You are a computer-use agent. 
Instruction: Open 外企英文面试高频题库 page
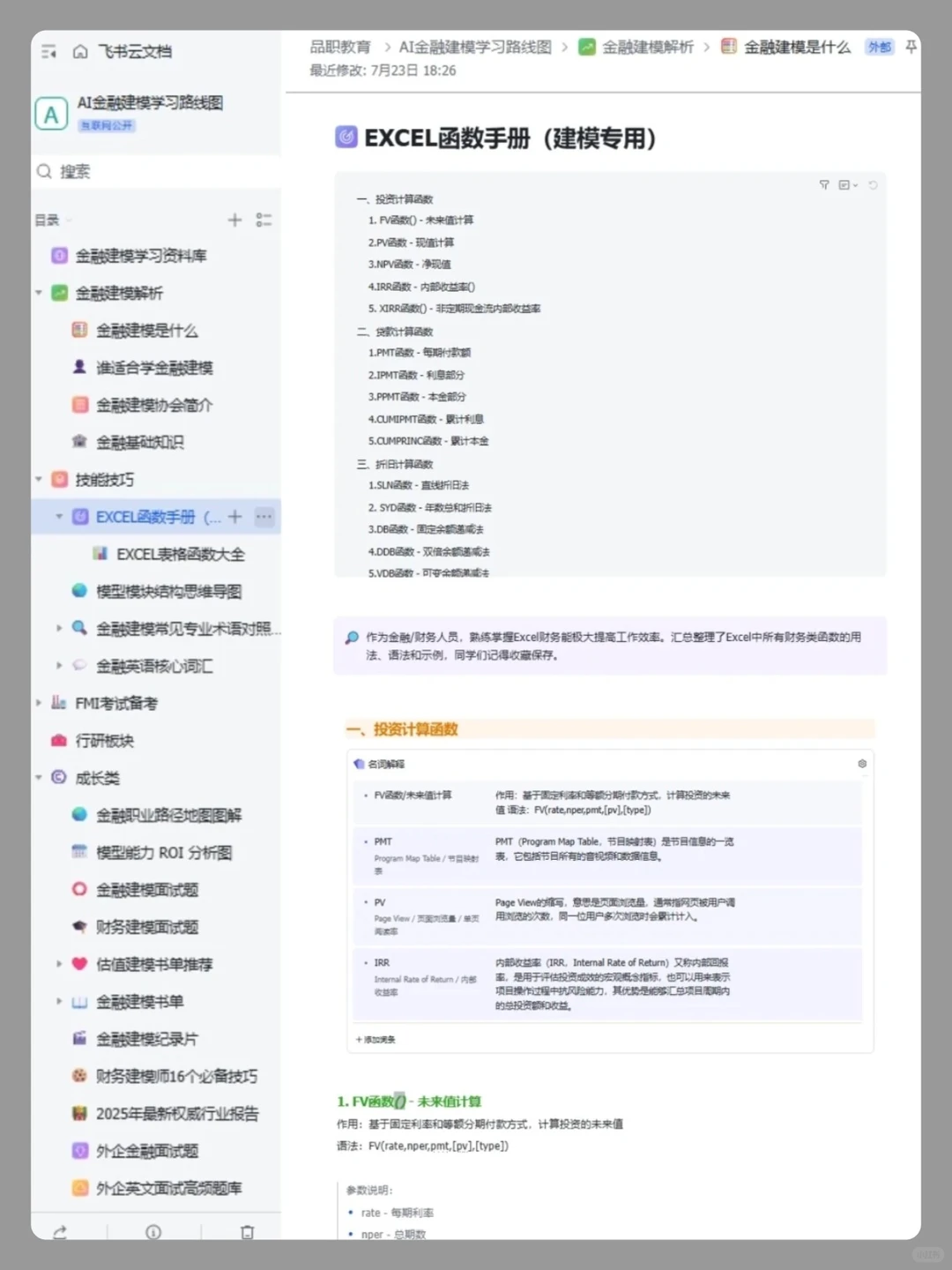tap(168, 1188)
